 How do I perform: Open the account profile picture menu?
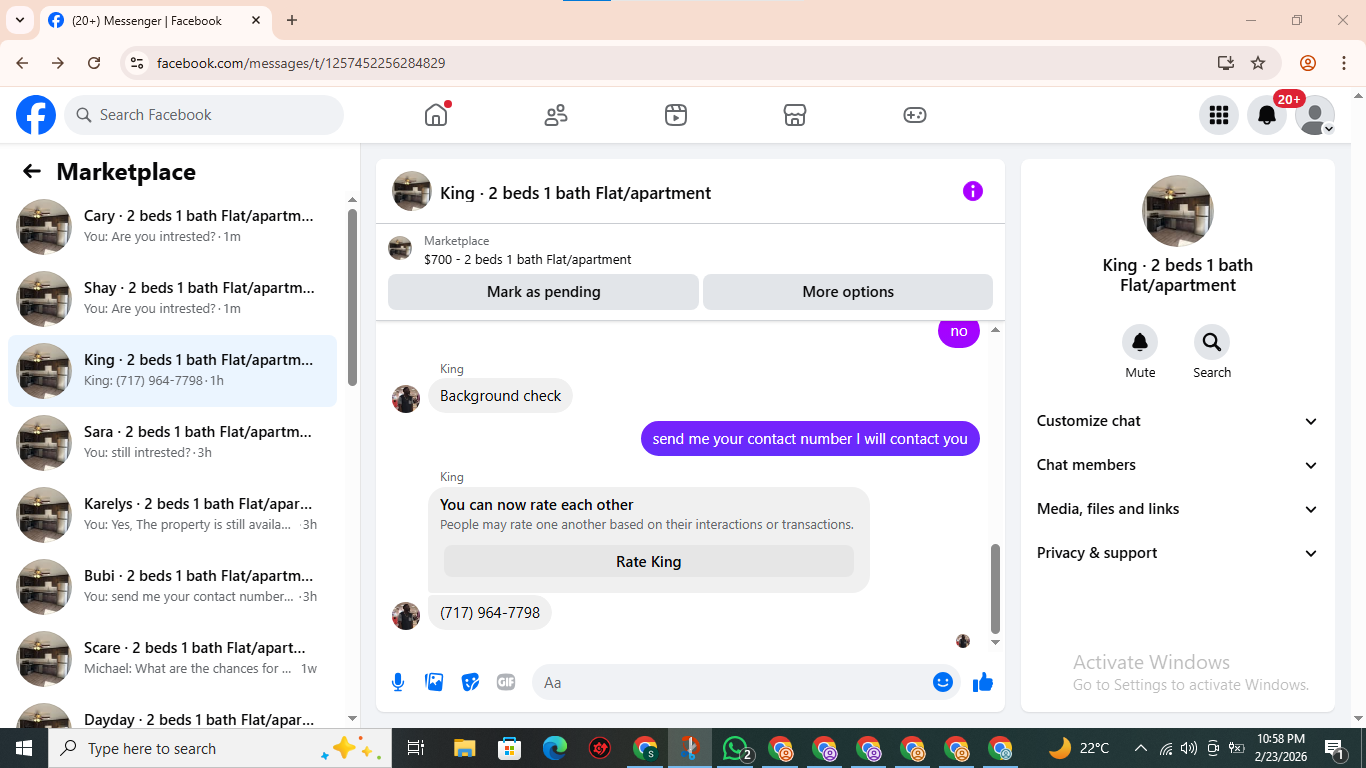tap(1314, 115)
